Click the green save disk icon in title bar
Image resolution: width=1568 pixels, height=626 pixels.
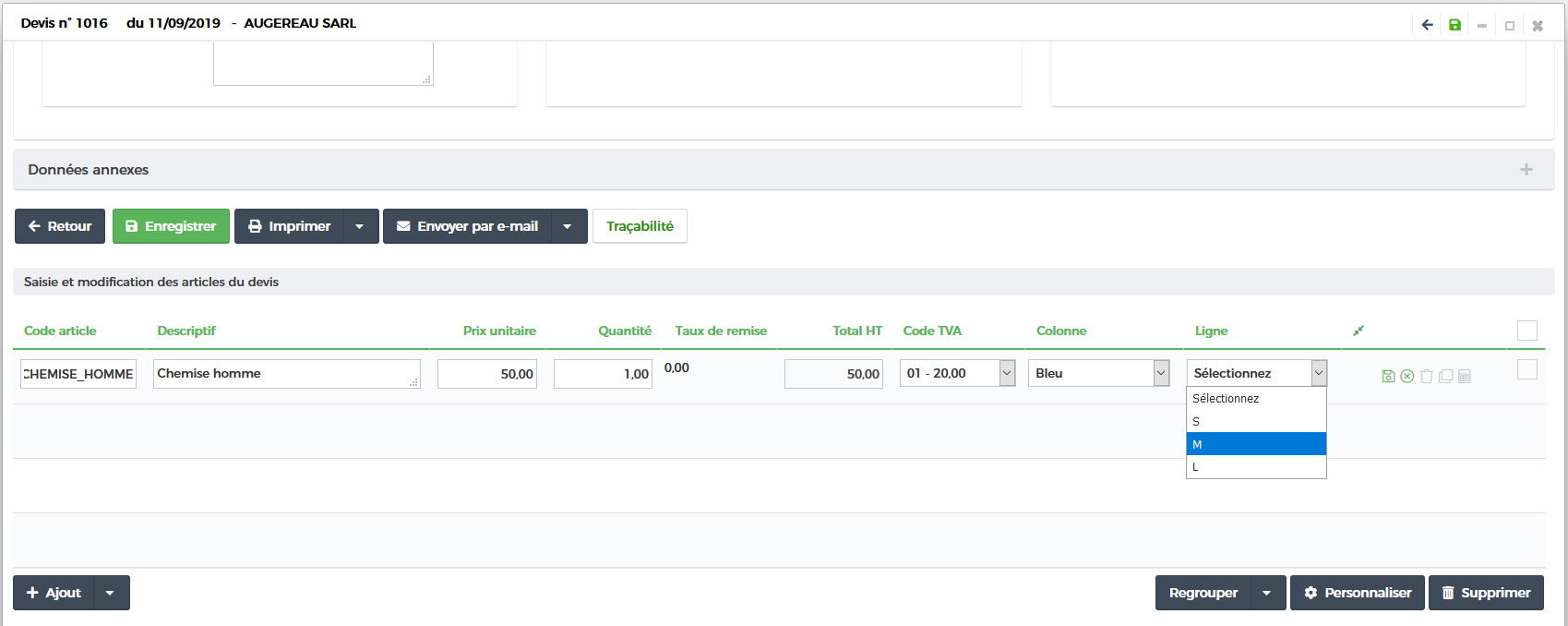point(1454,25)
